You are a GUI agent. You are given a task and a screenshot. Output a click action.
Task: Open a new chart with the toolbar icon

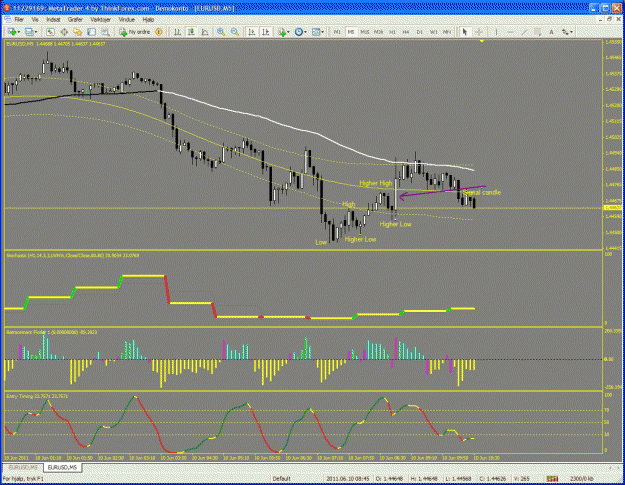click(12, 32)
